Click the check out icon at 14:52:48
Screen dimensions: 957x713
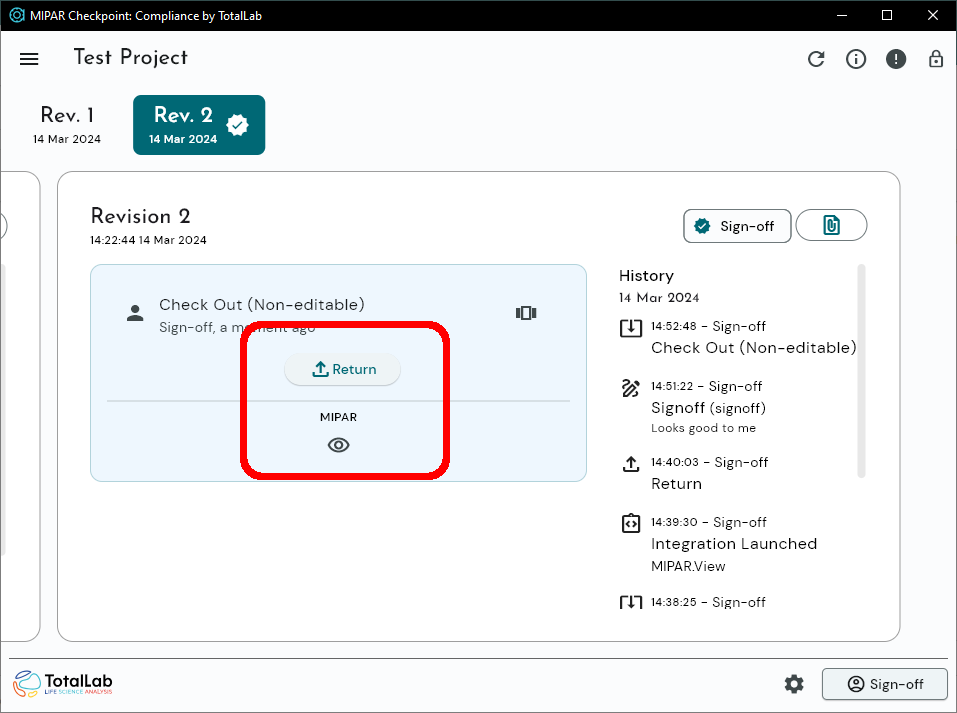tap(630, 328)
